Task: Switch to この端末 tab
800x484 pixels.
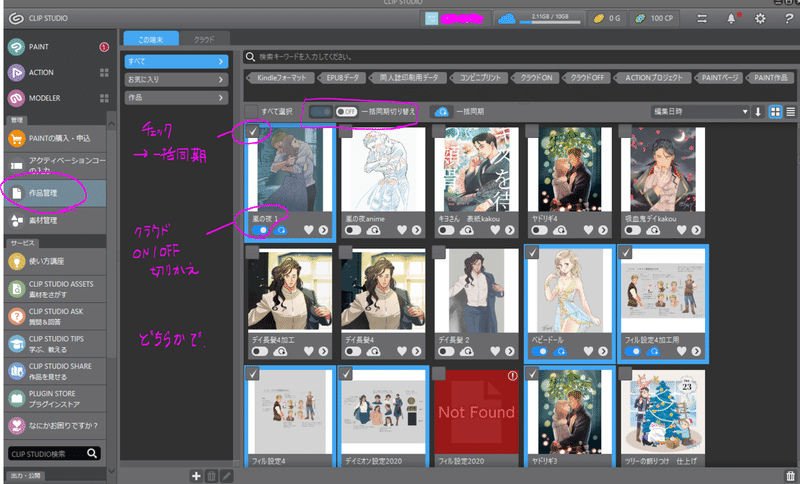Action: click(x=151, y=39)
